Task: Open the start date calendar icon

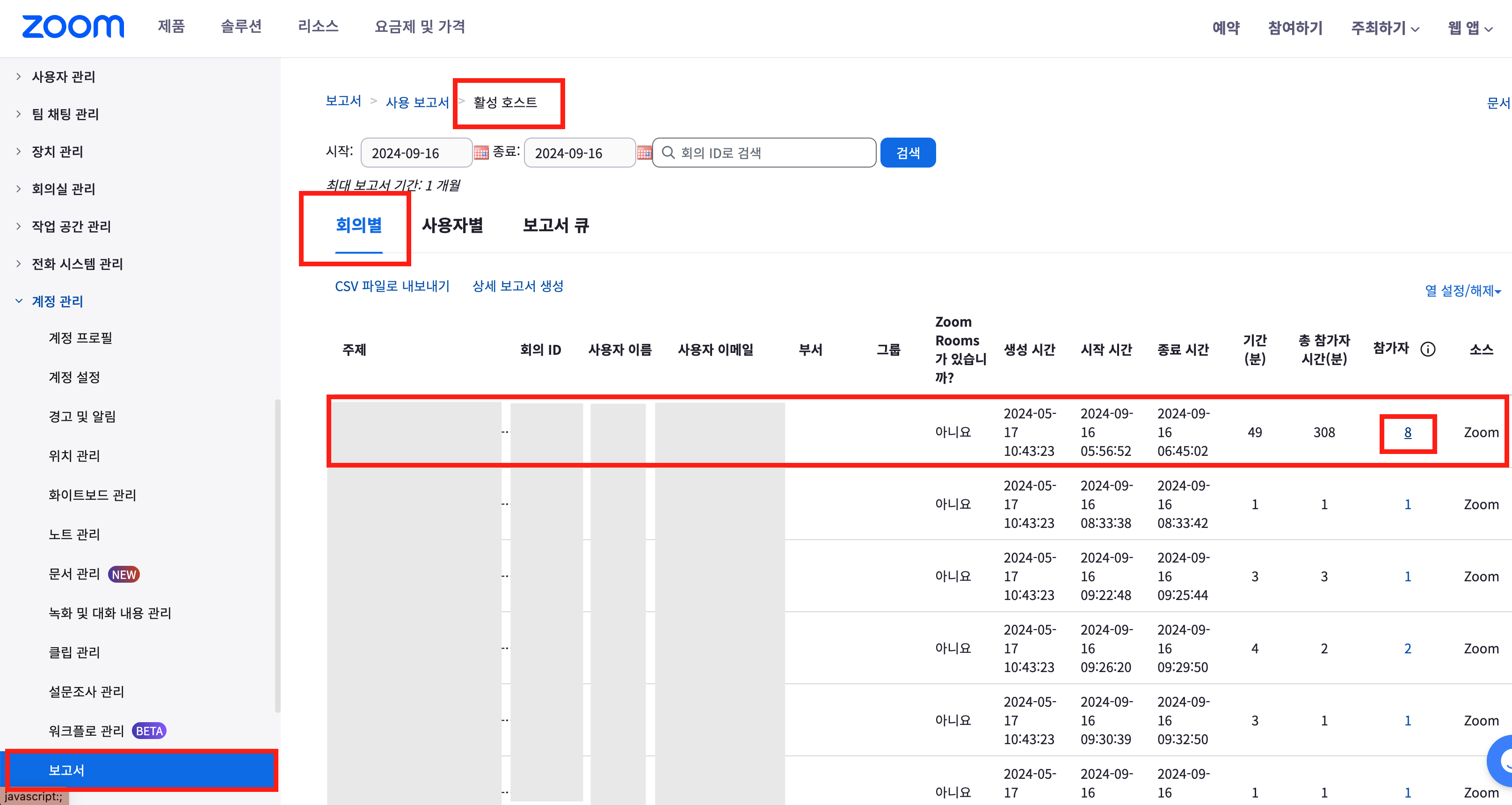Action: (481, 153)
